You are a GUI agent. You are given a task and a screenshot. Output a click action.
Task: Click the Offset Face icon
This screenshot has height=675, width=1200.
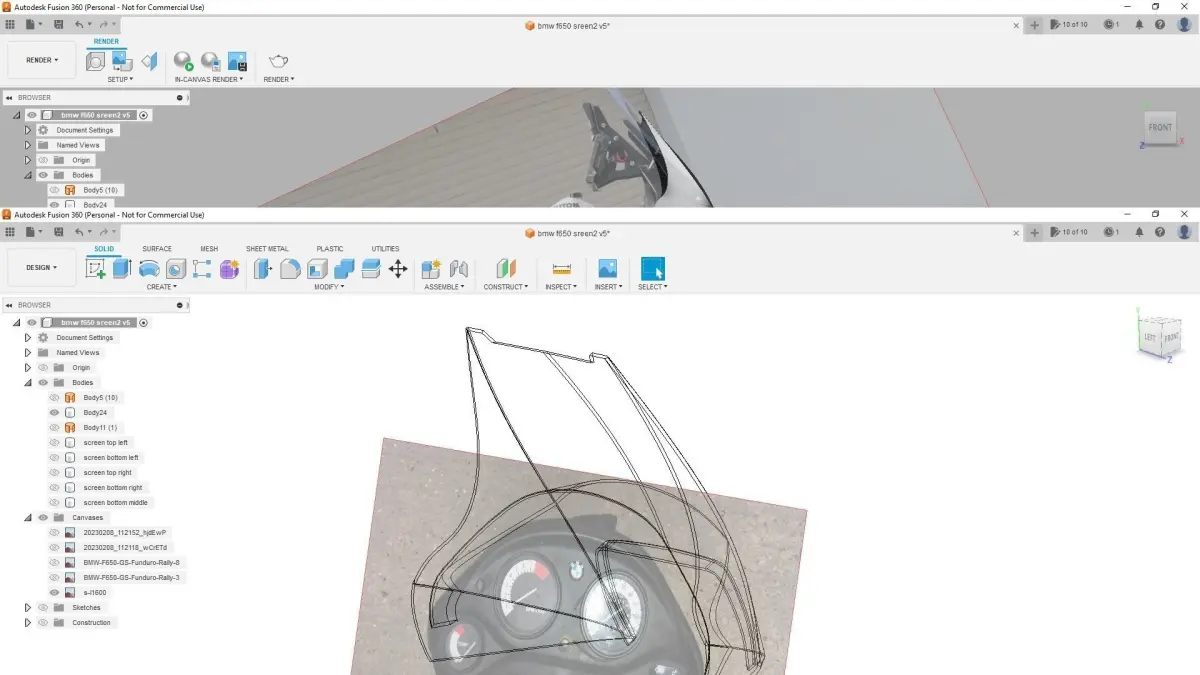tap(371, 268)
